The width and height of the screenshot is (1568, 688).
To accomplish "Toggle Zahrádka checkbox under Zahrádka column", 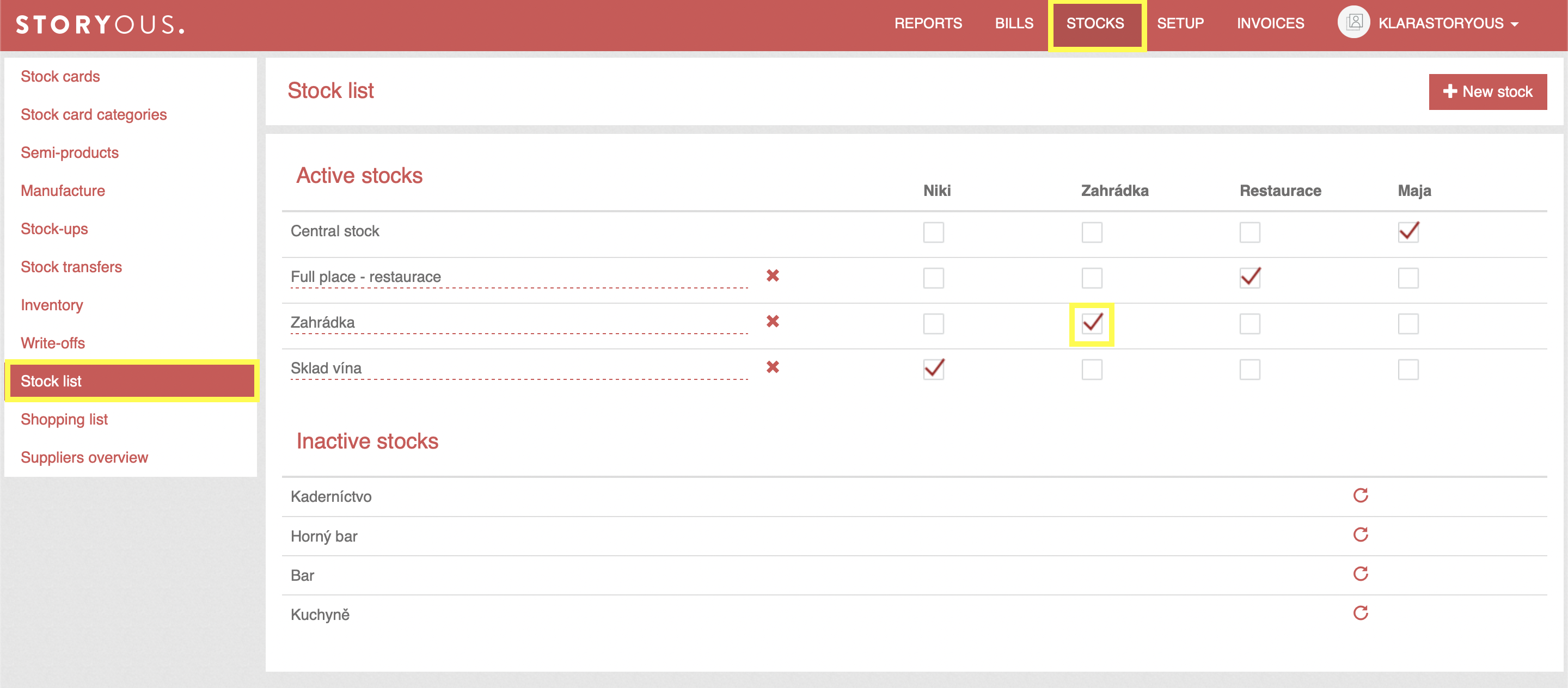I will click(1090, 323).
